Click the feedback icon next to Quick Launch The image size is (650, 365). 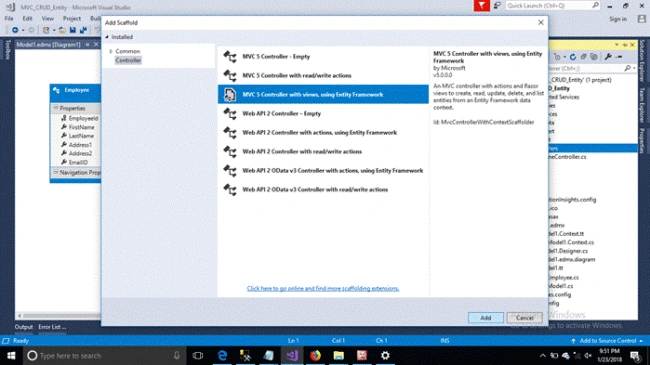pyautogui.click(x=497, y=6)
